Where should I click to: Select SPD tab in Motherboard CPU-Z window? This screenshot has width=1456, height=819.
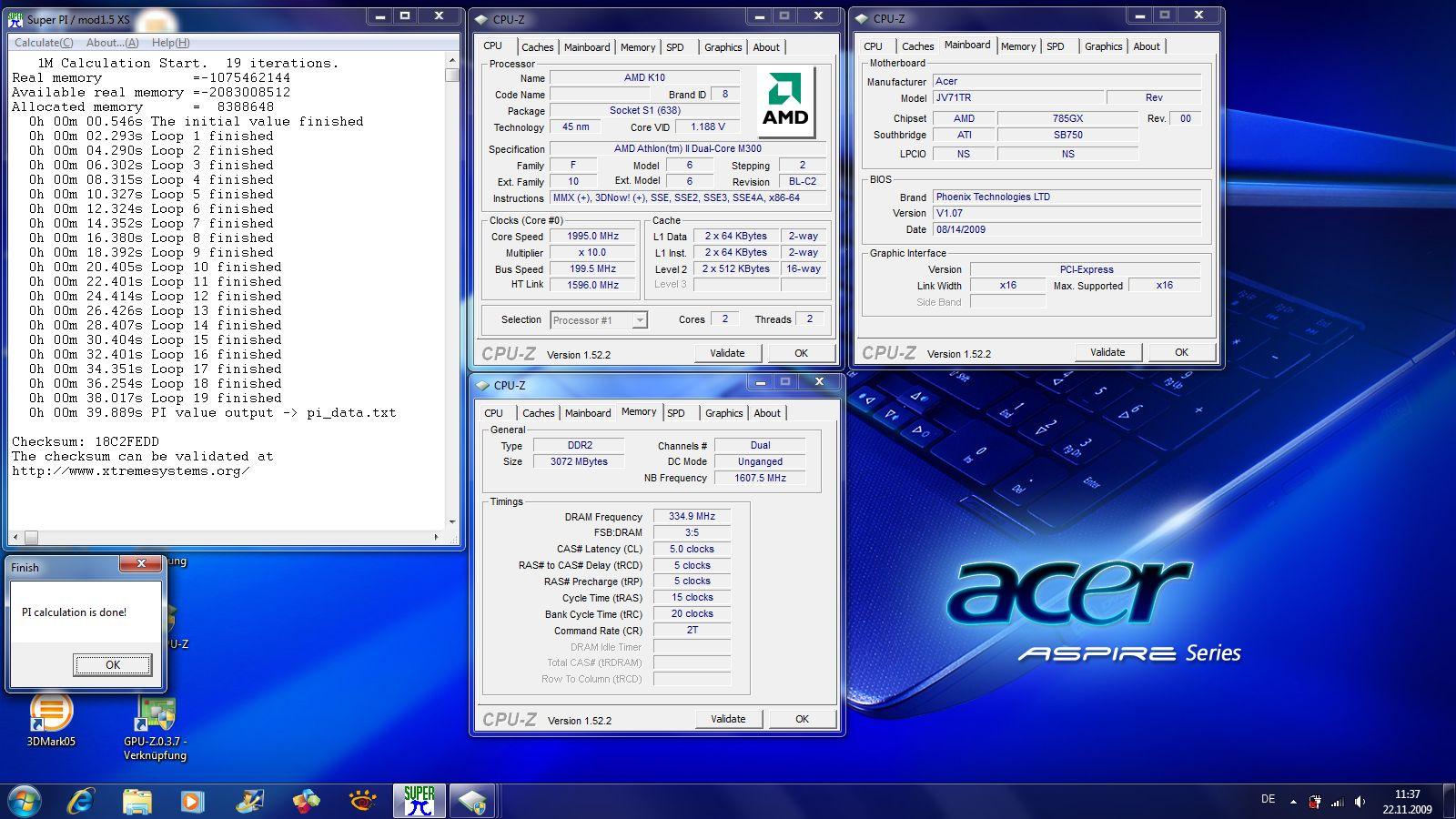pyautogui.click(x=1055, y=46)
